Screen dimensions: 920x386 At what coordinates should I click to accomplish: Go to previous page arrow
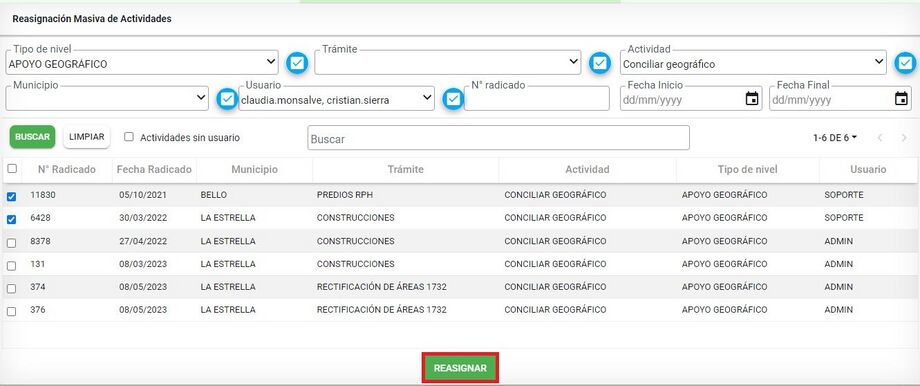tap(880, 138)
